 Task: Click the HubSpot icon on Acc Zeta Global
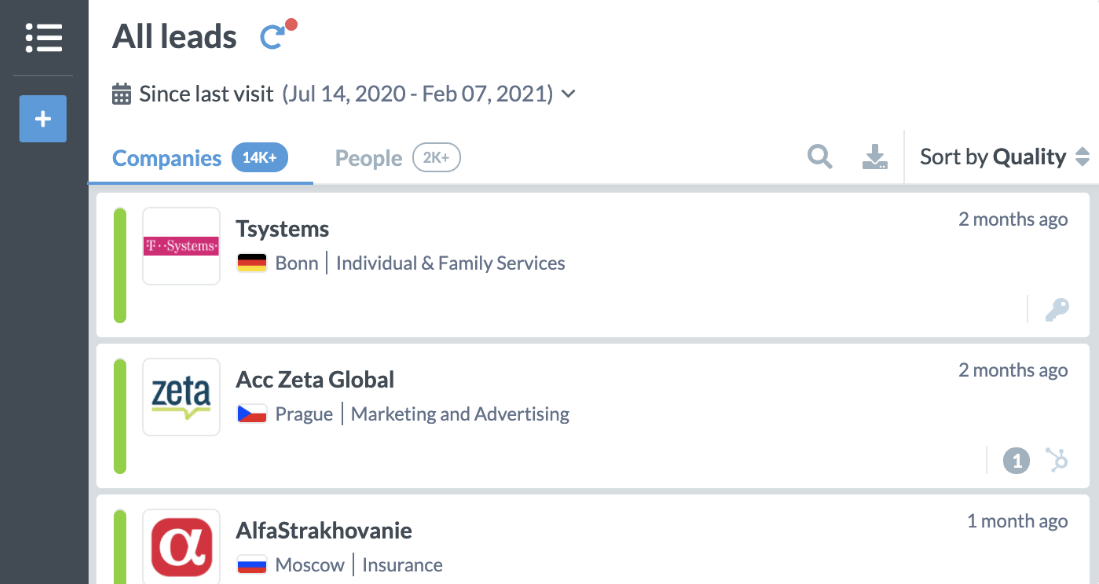tap(1057, 460)
